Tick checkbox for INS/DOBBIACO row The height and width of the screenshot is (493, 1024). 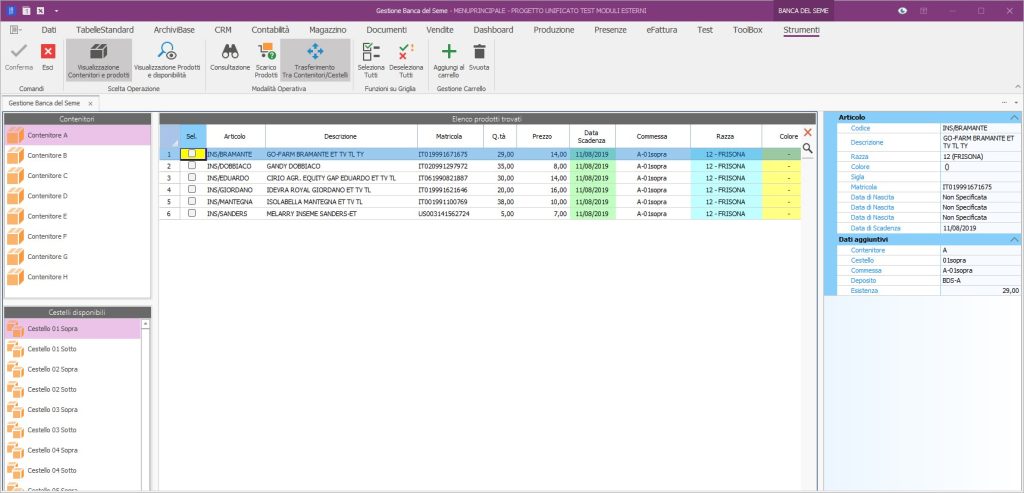pos(192,166)
